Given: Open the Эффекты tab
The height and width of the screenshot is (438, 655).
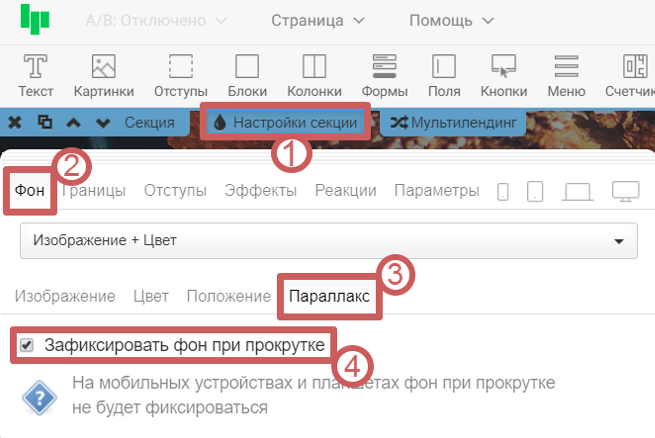Looking at the screenshot, I should 260,191.
